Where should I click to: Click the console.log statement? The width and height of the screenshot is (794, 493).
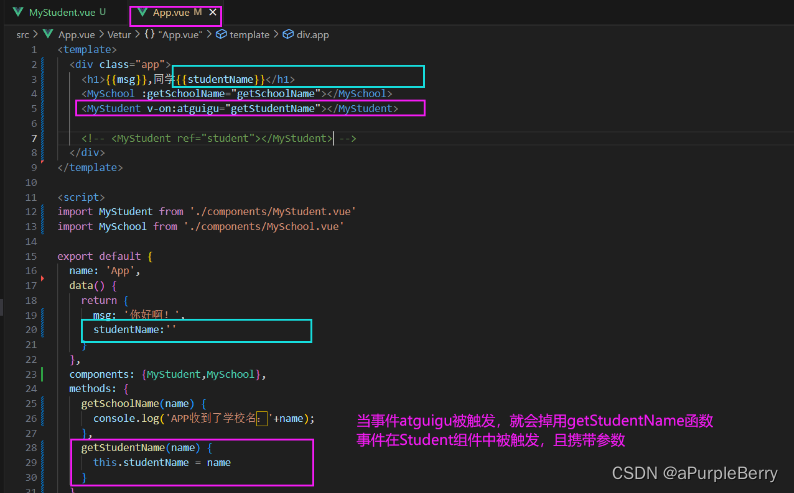[x=204, y=419]
